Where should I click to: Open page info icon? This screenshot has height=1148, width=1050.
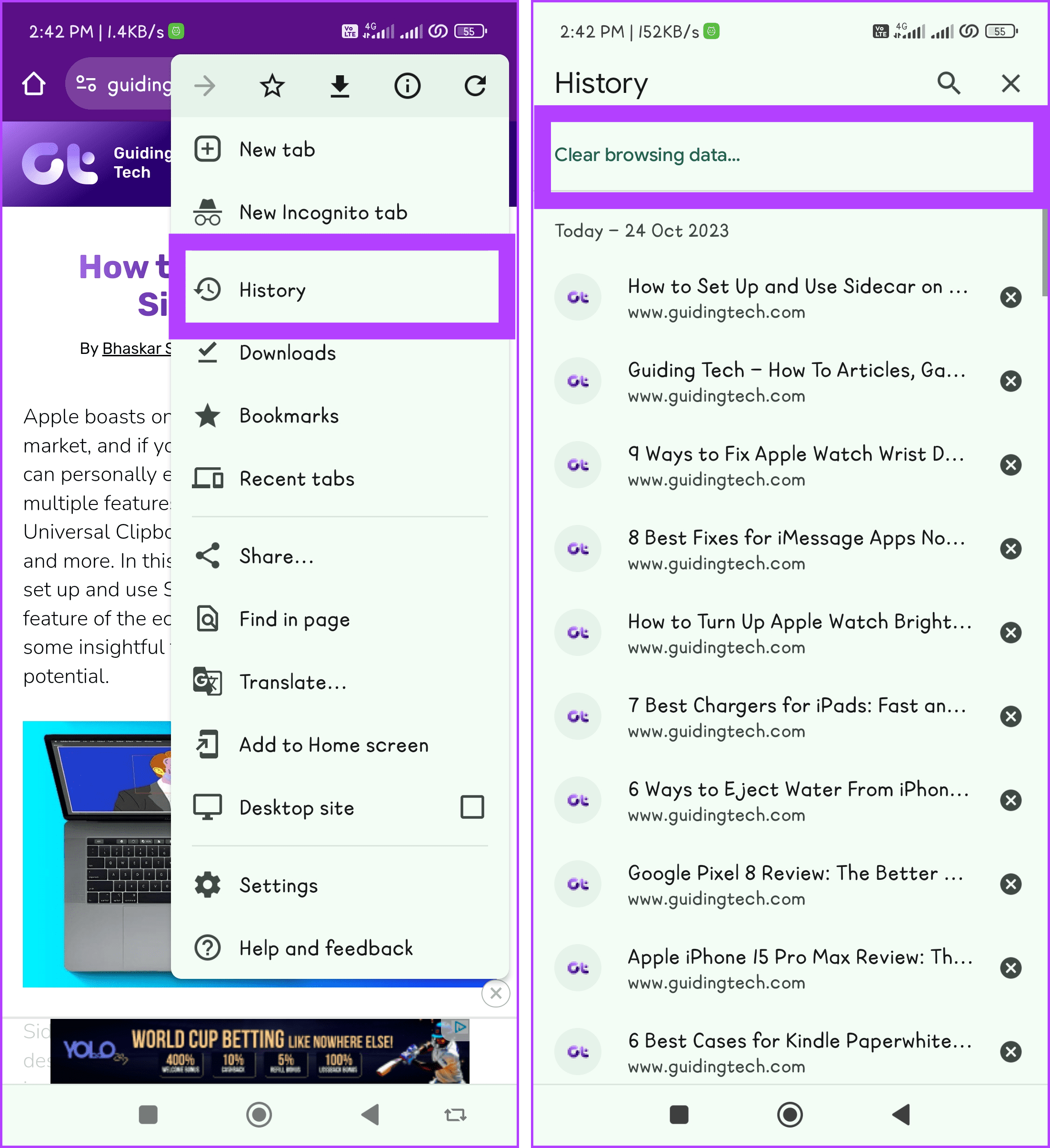(x=408, y=86)
